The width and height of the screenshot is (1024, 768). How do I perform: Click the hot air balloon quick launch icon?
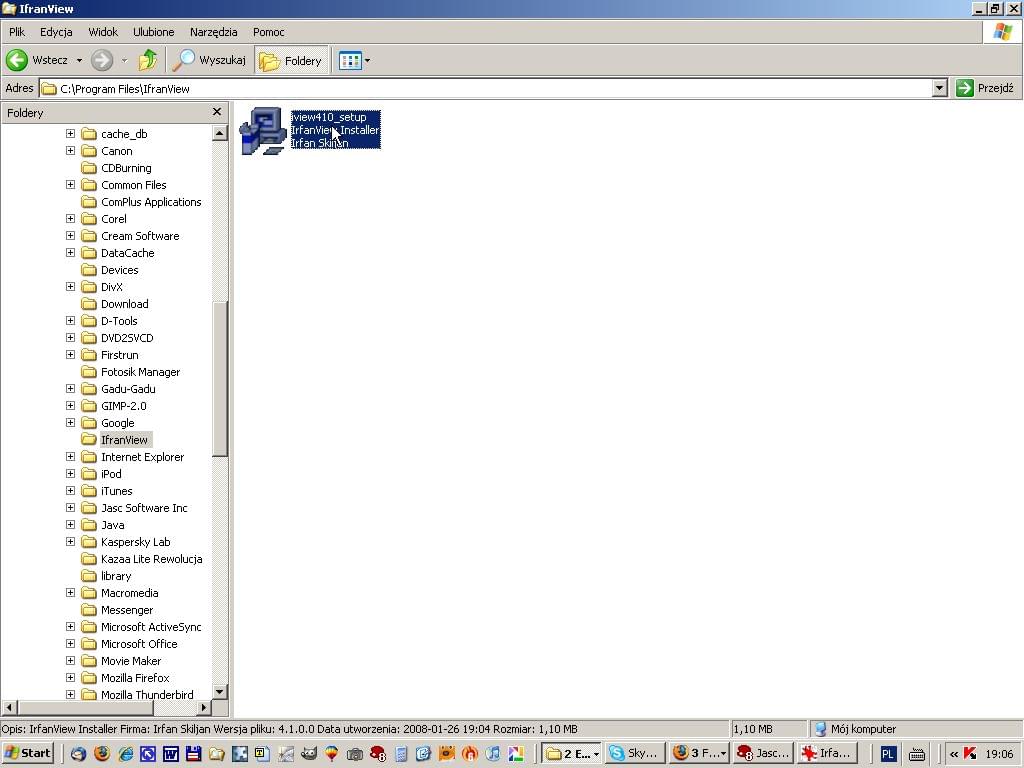click(332, 754)
